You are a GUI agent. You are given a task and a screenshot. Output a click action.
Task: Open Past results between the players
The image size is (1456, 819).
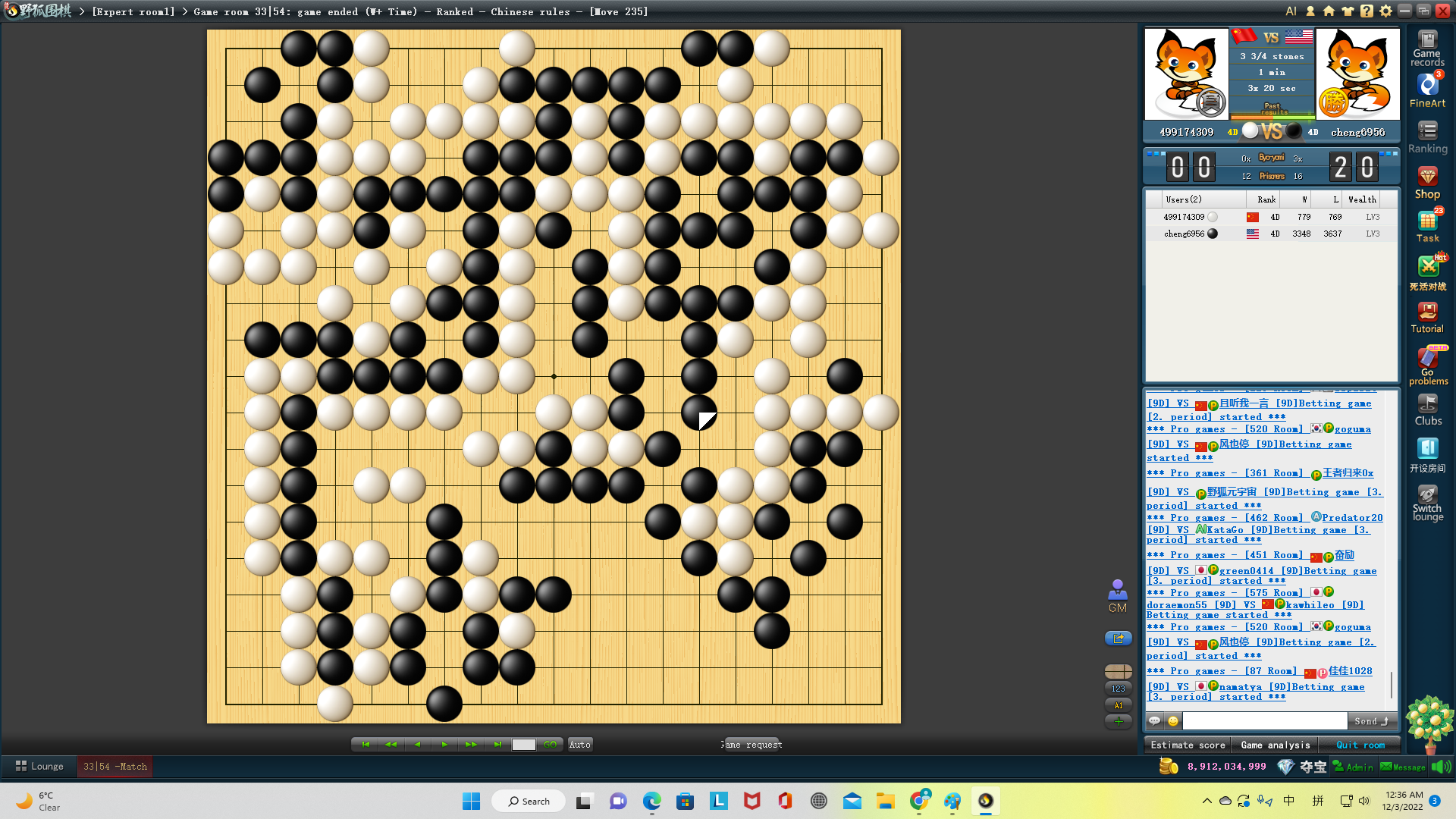click(1273, 108)
